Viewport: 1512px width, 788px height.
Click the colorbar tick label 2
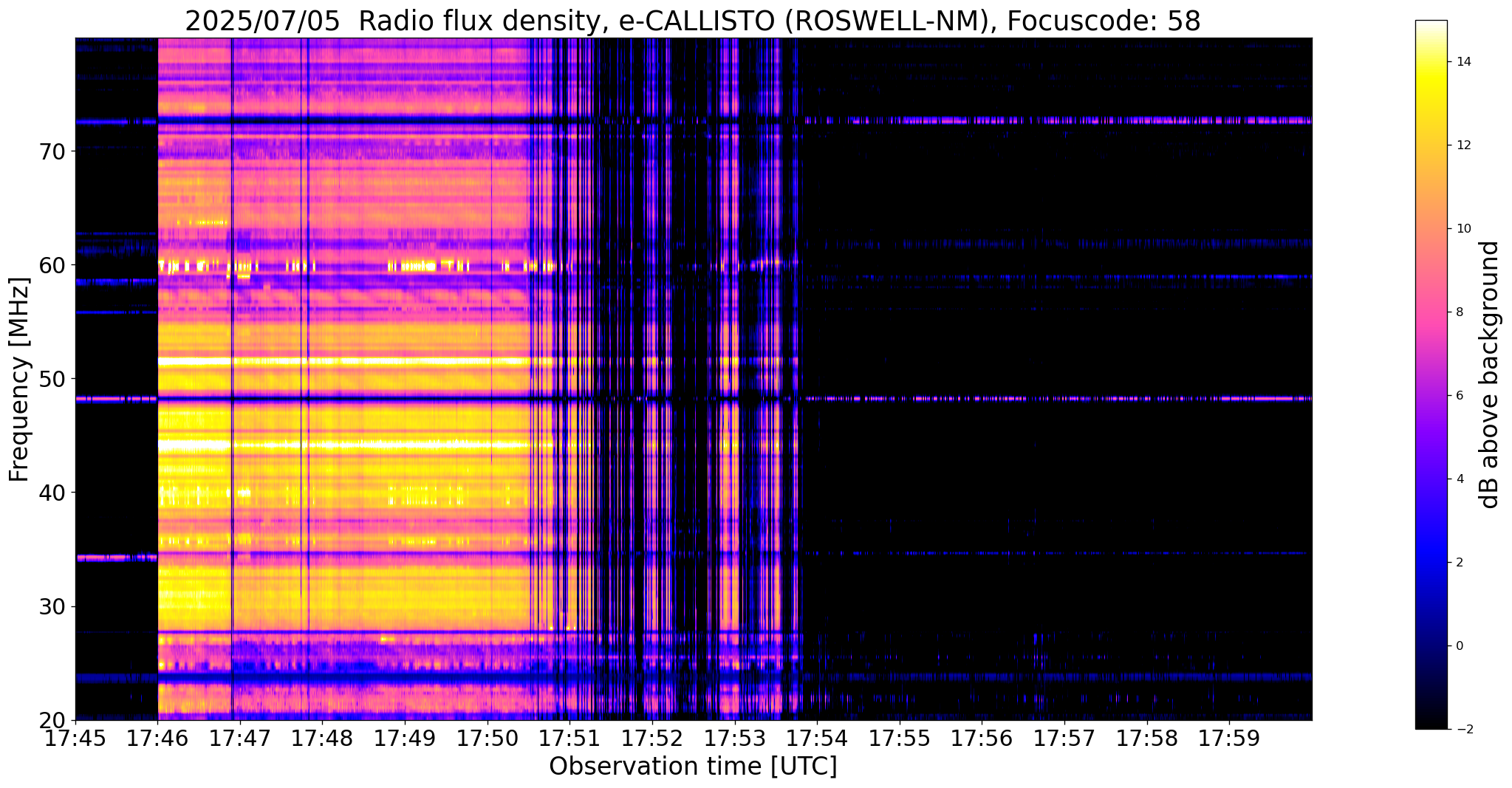tap(1459, 563)
